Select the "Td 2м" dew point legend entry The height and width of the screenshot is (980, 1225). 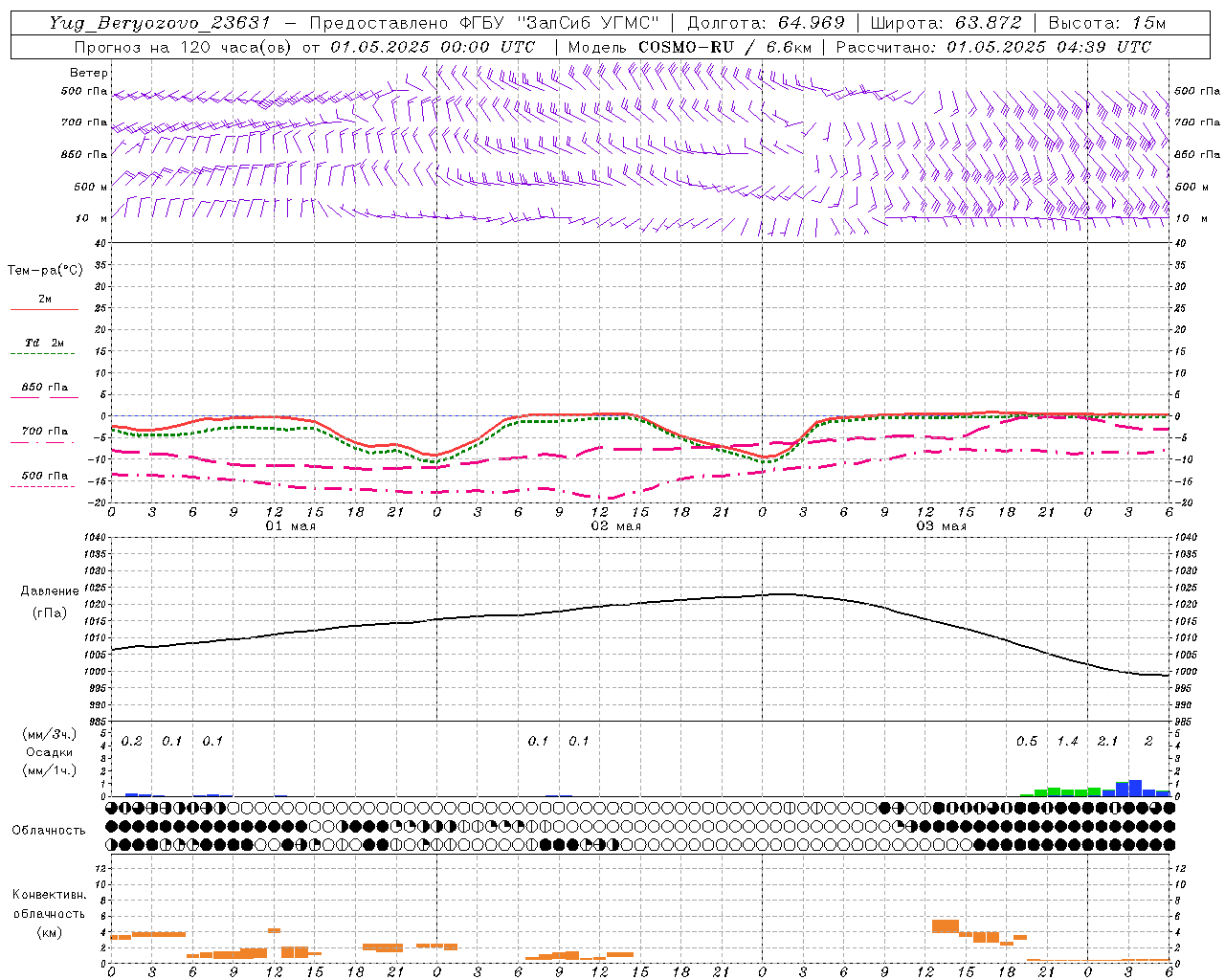44,343
